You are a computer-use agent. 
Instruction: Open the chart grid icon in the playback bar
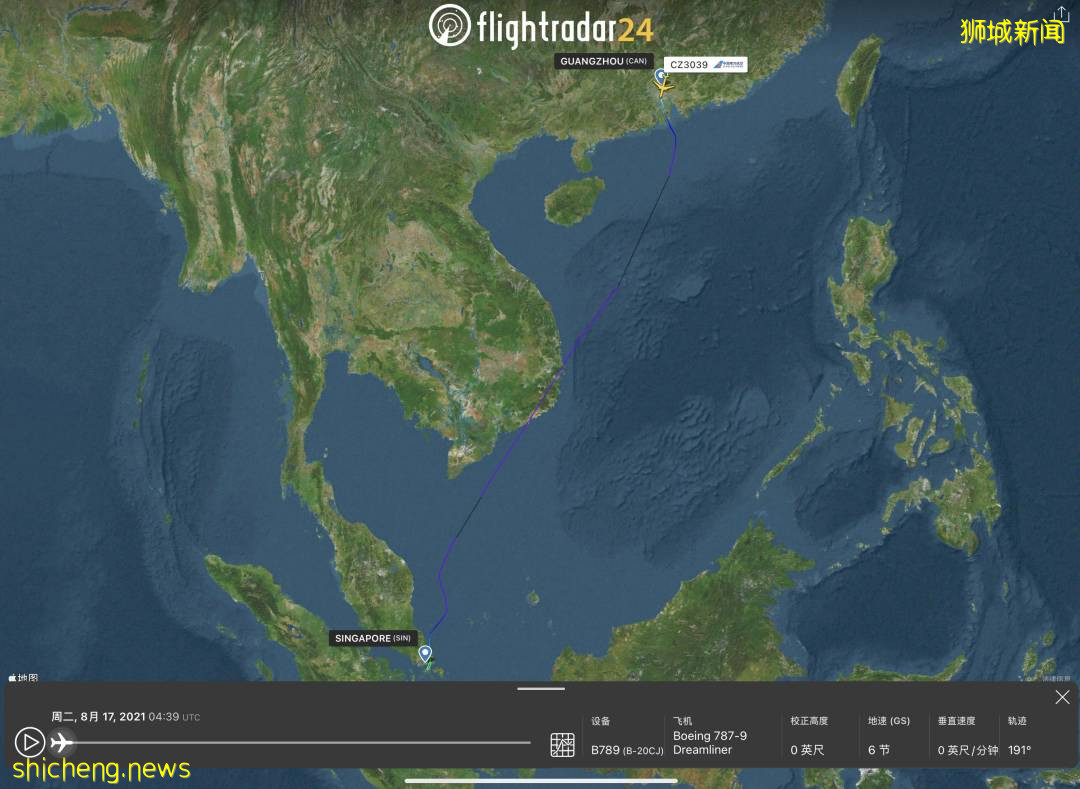[562, 744]
